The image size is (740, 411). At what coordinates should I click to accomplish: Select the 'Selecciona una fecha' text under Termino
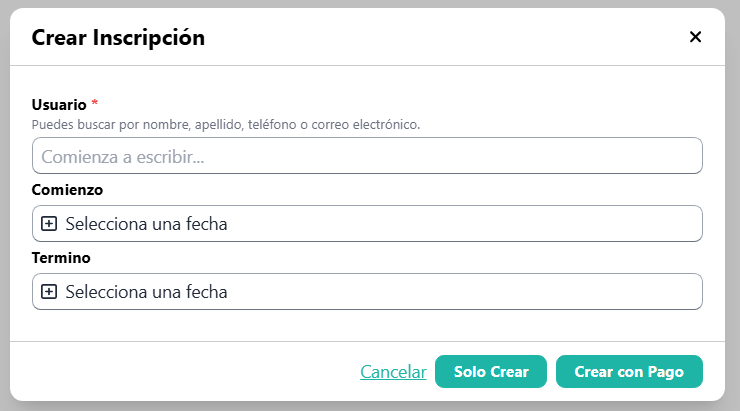click(x=146, y=292)
